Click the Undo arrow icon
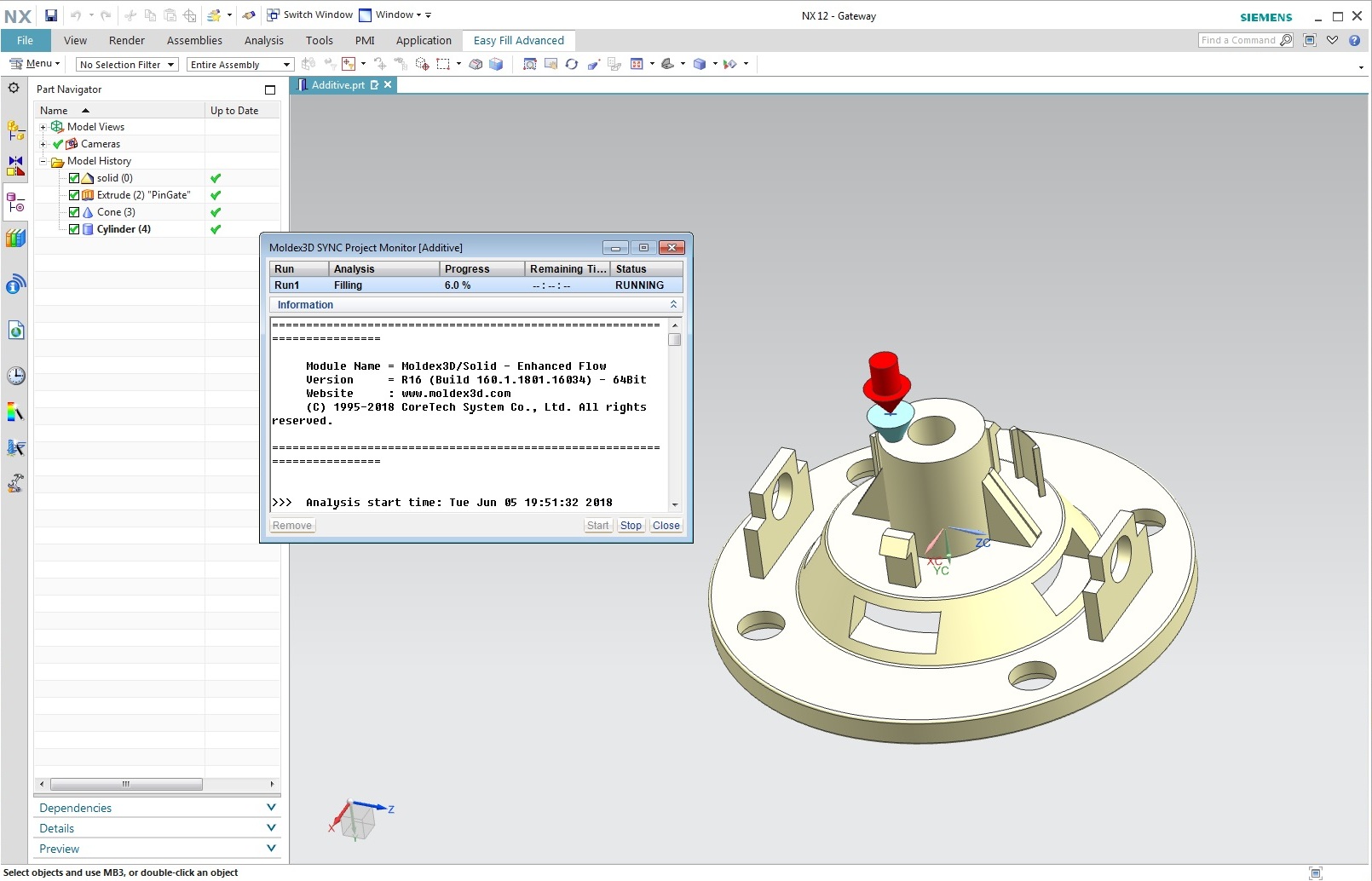Screen dimensions: 1372x881 coord(76,15)
